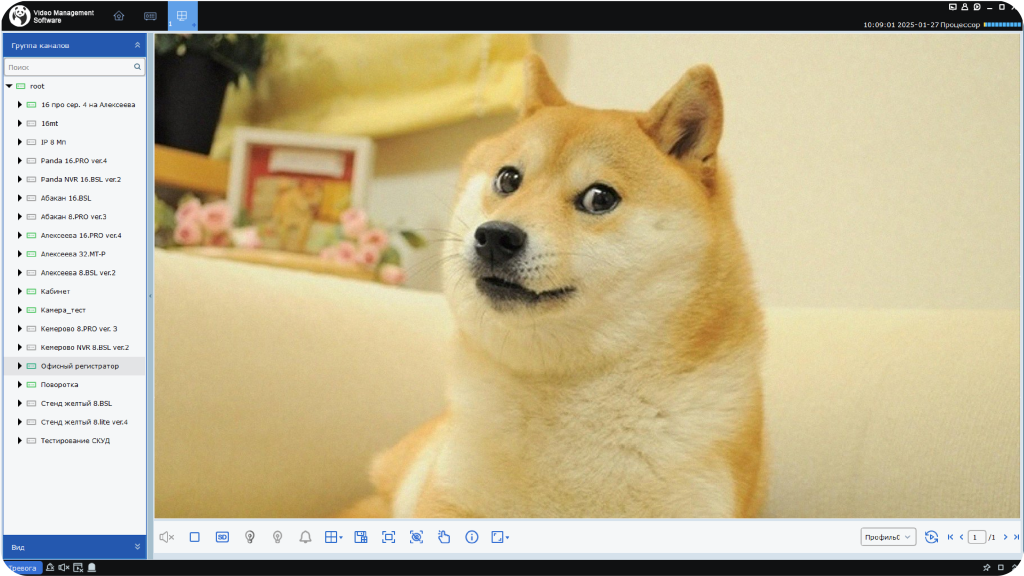Pin the bottom alarm bar
This screenshot has width=1024, height=576.
tap(987, 568)
